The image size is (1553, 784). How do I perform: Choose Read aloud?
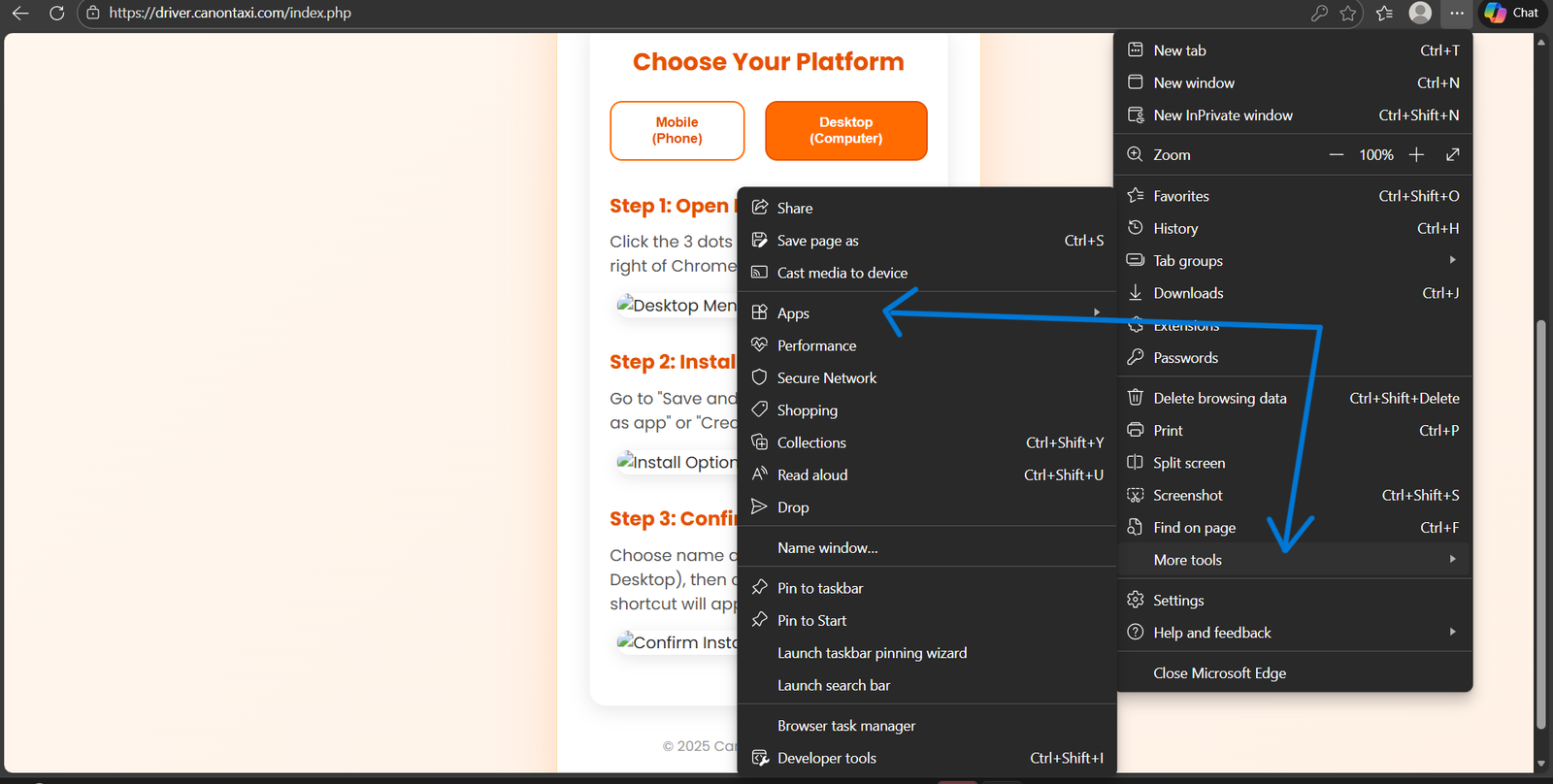point(927,474)
